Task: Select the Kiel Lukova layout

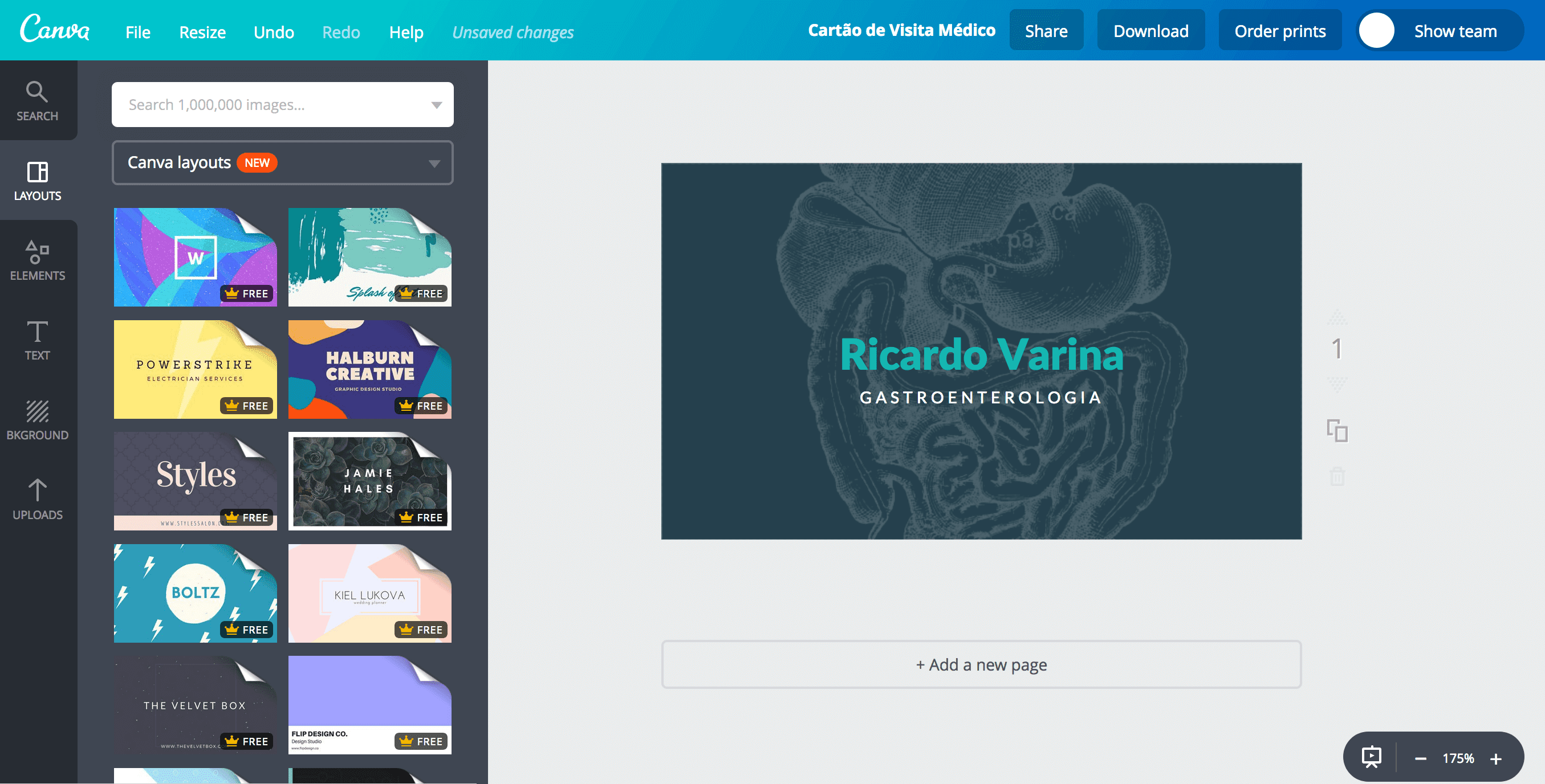Action: (x=369, y=593)
